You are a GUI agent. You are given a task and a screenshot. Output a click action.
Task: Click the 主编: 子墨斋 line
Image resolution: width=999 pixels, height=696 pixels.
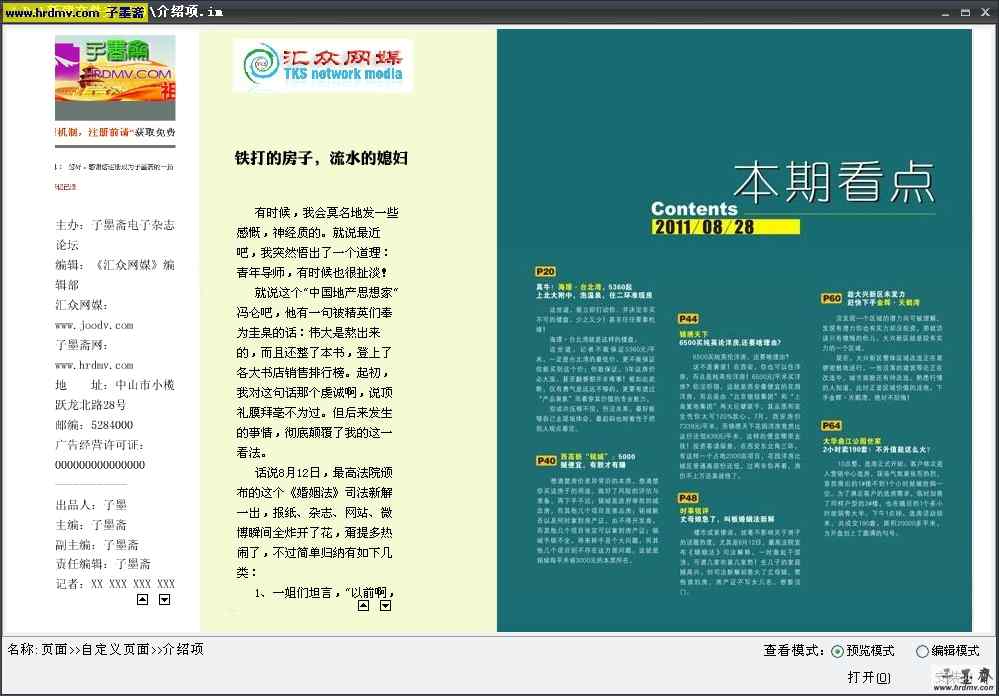91,525
